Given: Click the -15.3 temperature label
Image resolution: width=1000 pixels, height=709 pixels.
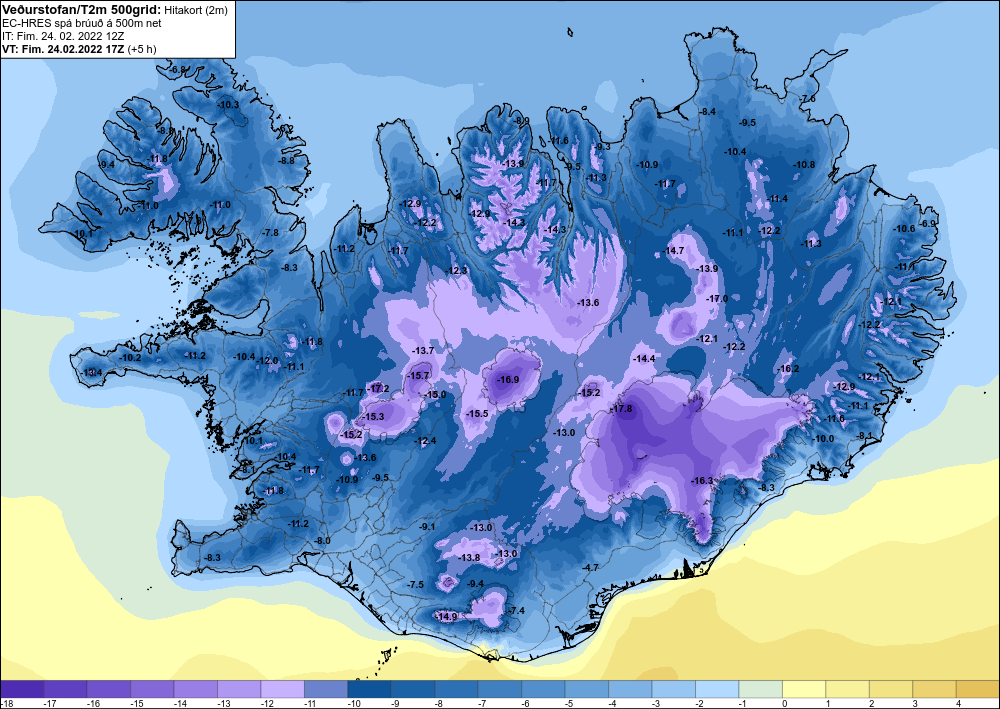Looking at the screenshot, I should pos(372,416).
